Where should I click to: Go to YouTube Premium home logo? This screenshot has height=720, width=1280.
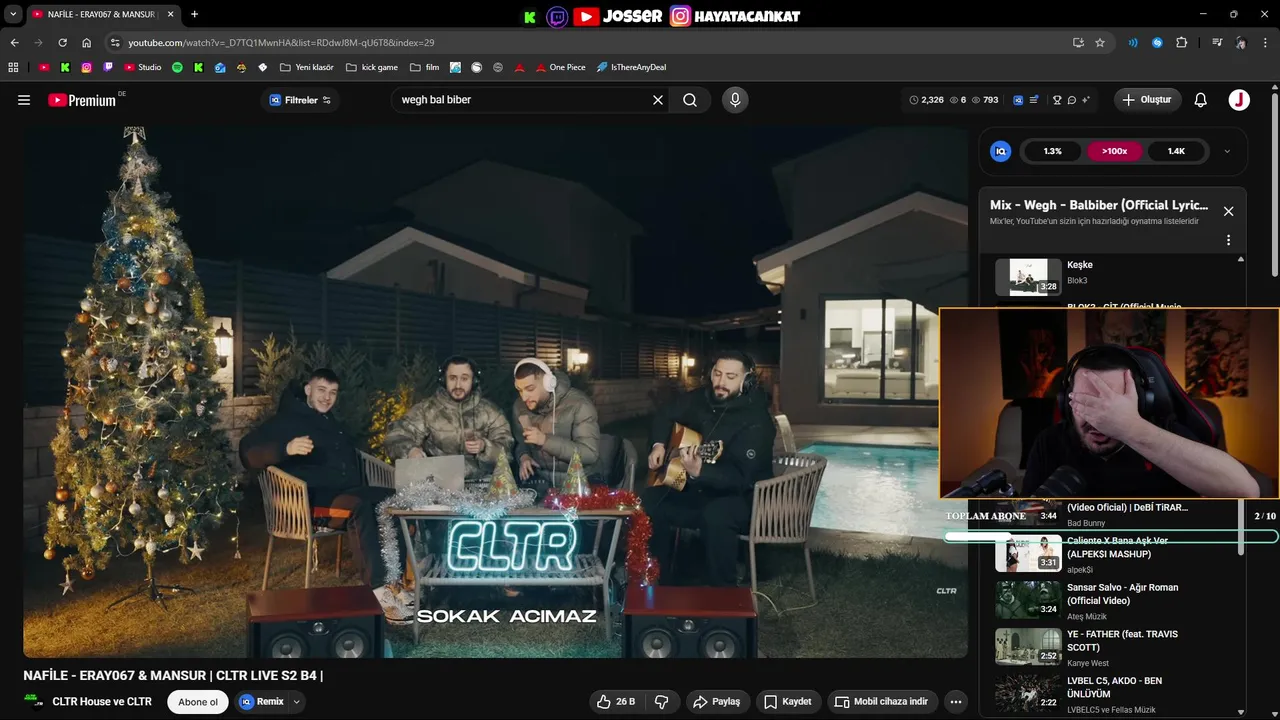click(82, 100)
